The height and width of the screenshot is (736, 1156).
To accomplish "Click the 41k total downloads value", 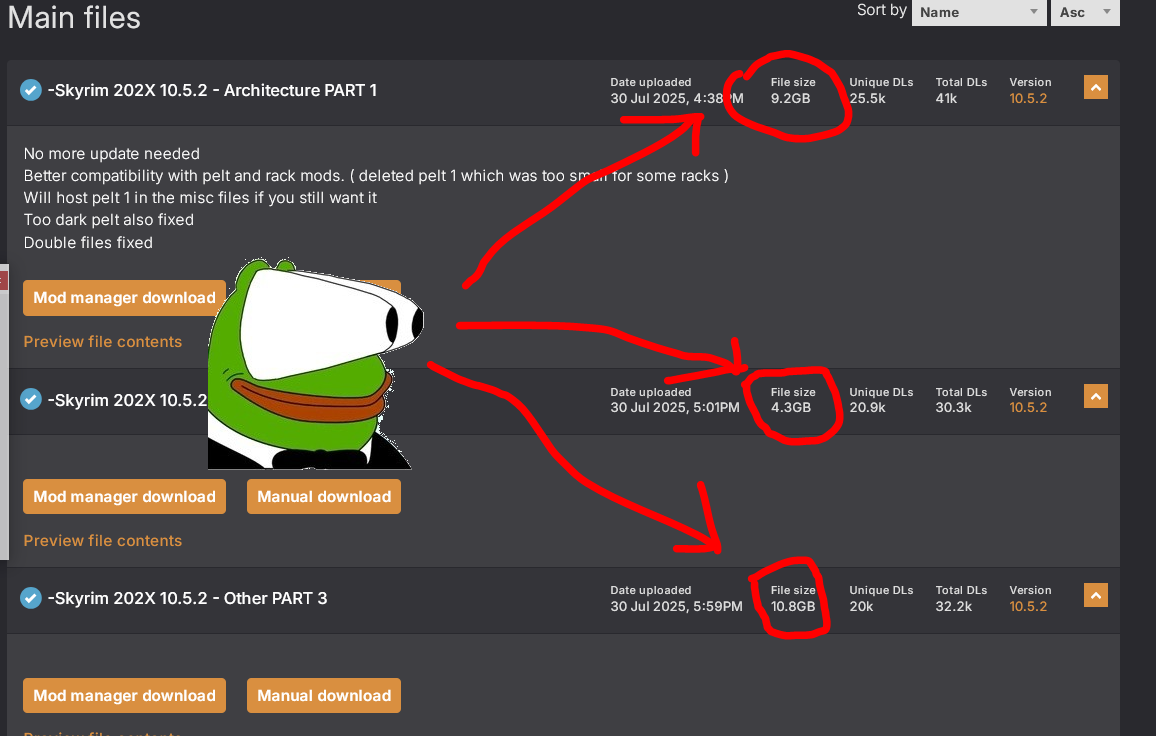I will click(946, 98).
